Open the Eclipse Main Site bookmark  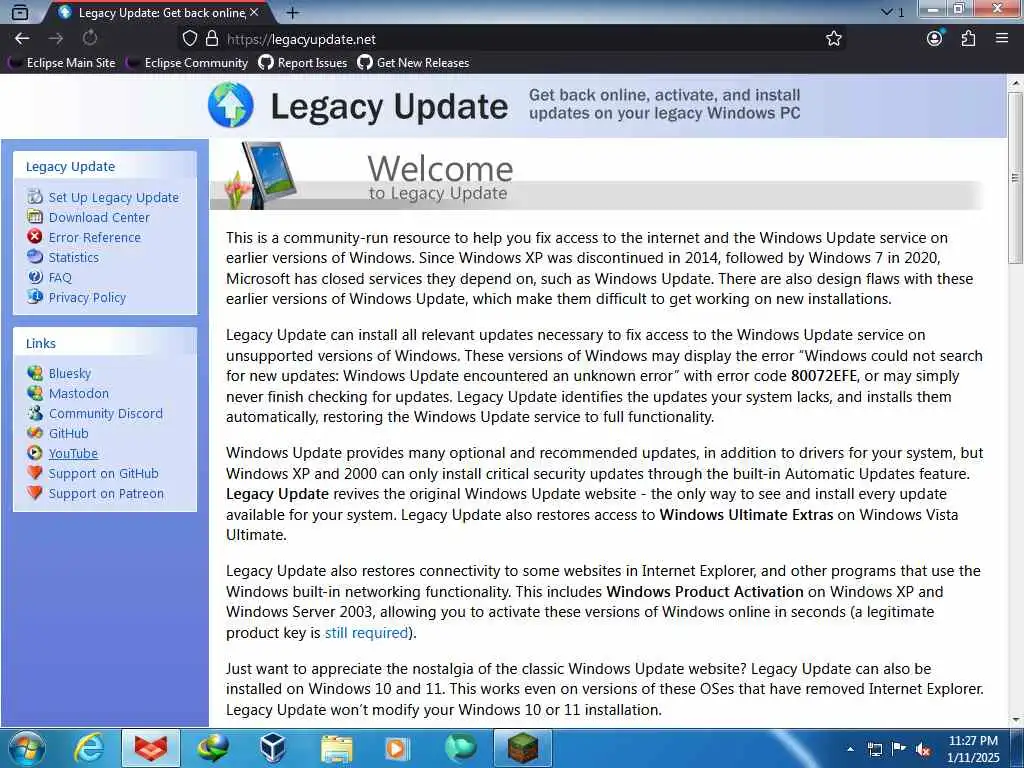pyautogui.click(x=63, y=63)
